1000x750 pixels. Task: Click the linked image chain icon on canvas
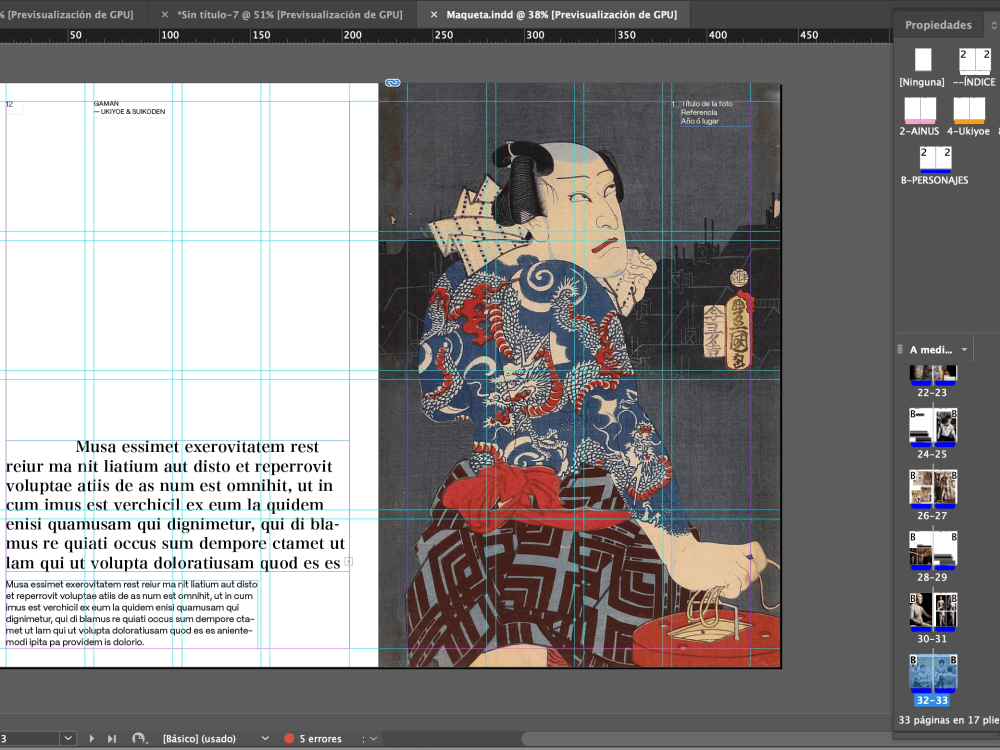pyautogui.click(x=392, y=83)
